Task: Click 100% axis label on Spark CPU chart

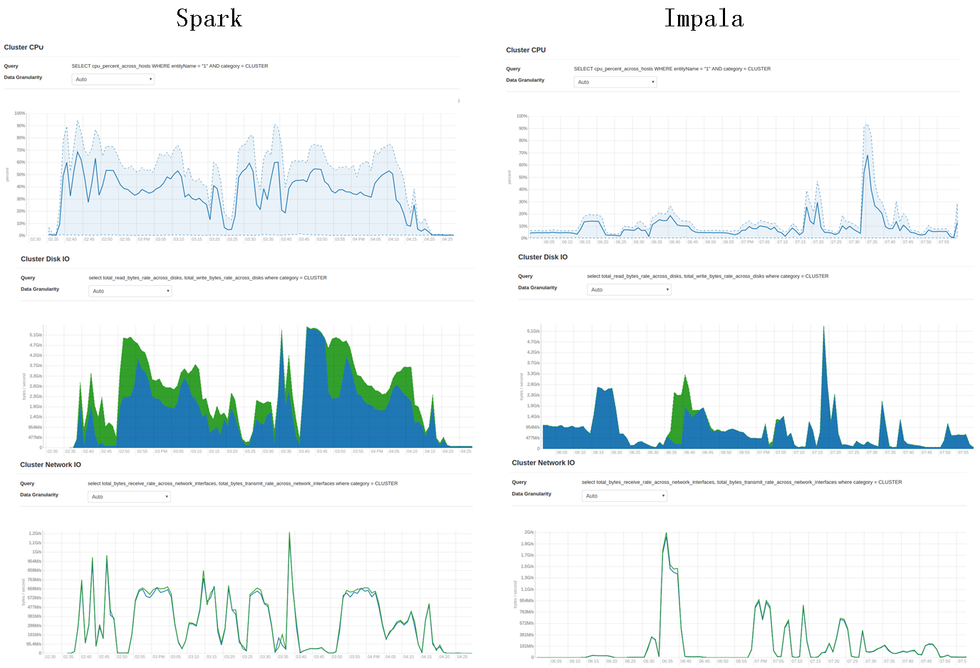Action: pos(20,114)
